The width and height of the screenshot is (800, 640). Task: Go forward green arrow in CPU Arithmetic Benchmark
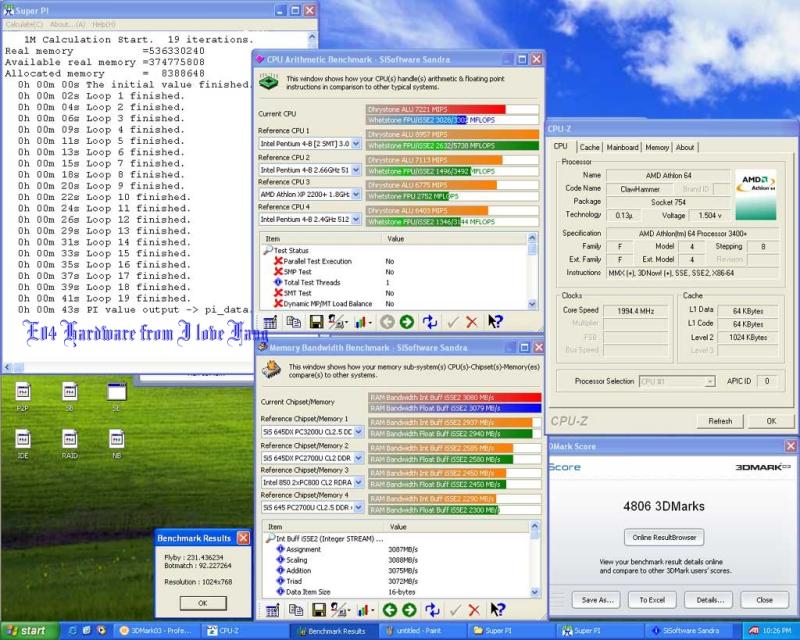(407, 322)
